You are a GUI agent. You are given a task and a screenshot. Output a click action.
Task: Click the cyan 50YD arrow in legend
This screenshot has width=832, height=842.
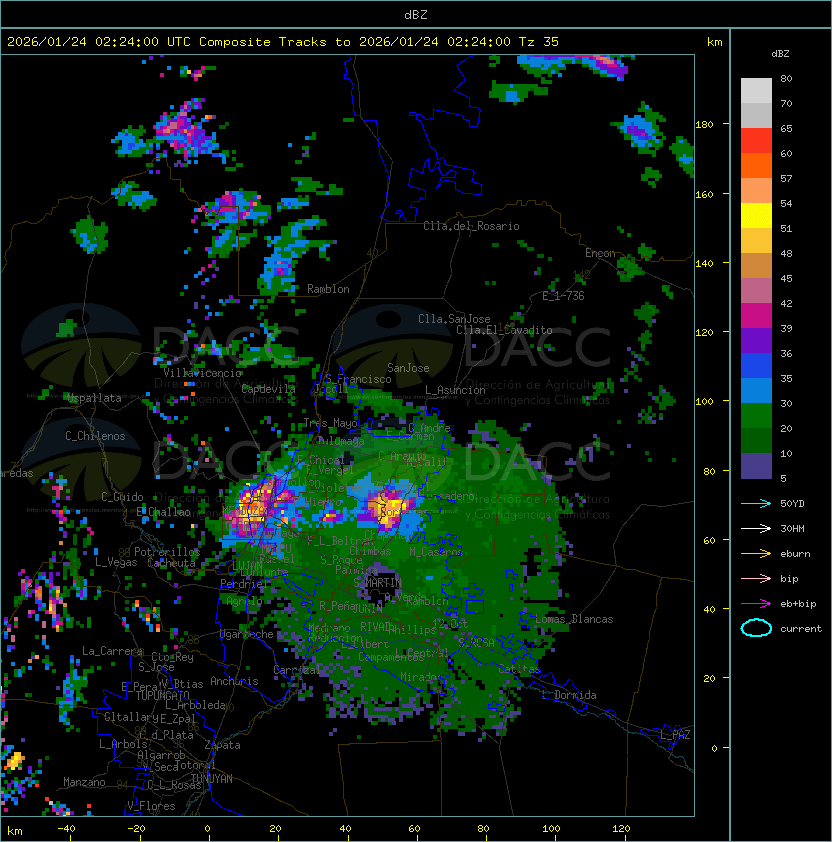point(756,504)
